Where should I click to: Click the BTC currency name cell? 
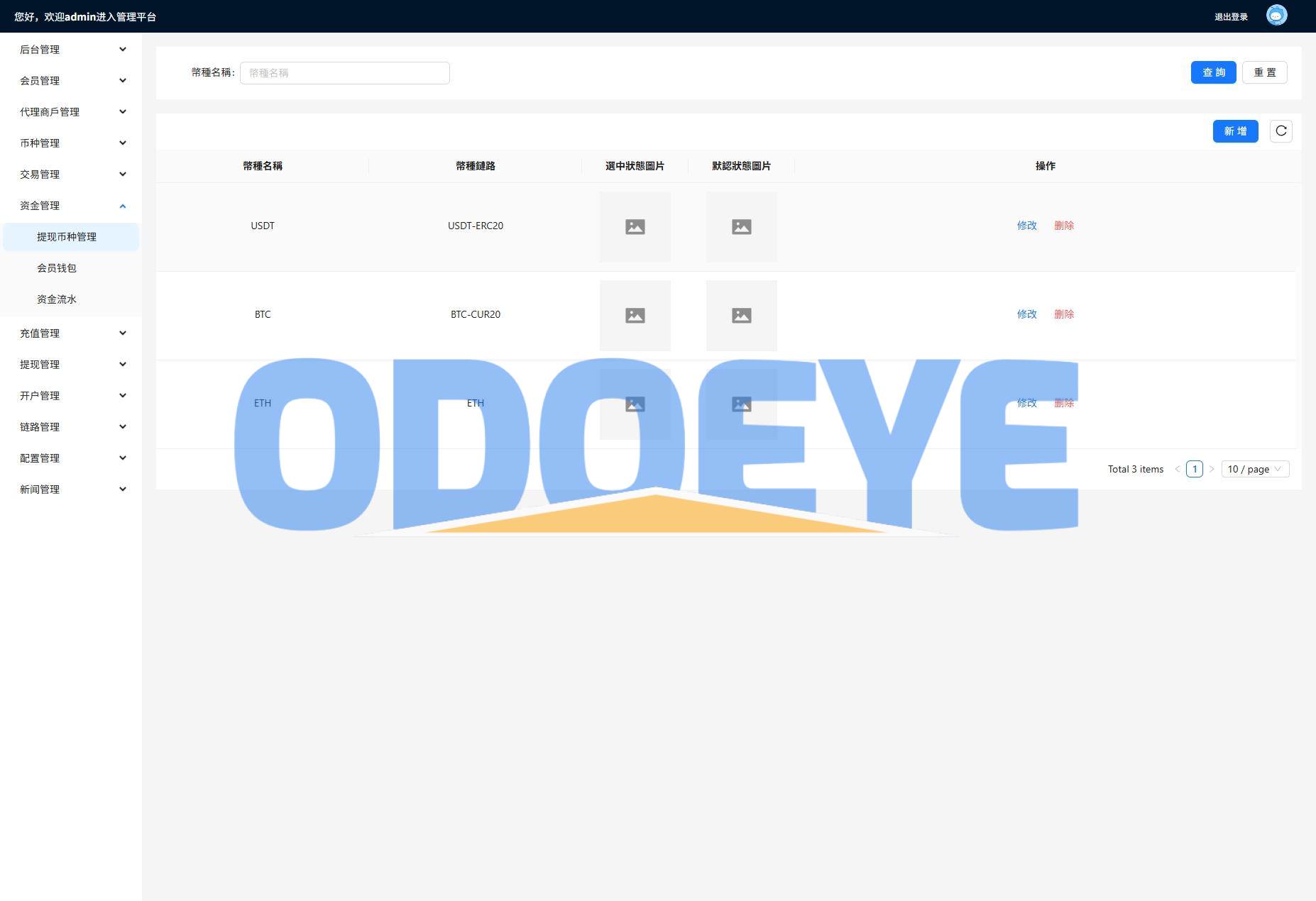click(262, 314)
